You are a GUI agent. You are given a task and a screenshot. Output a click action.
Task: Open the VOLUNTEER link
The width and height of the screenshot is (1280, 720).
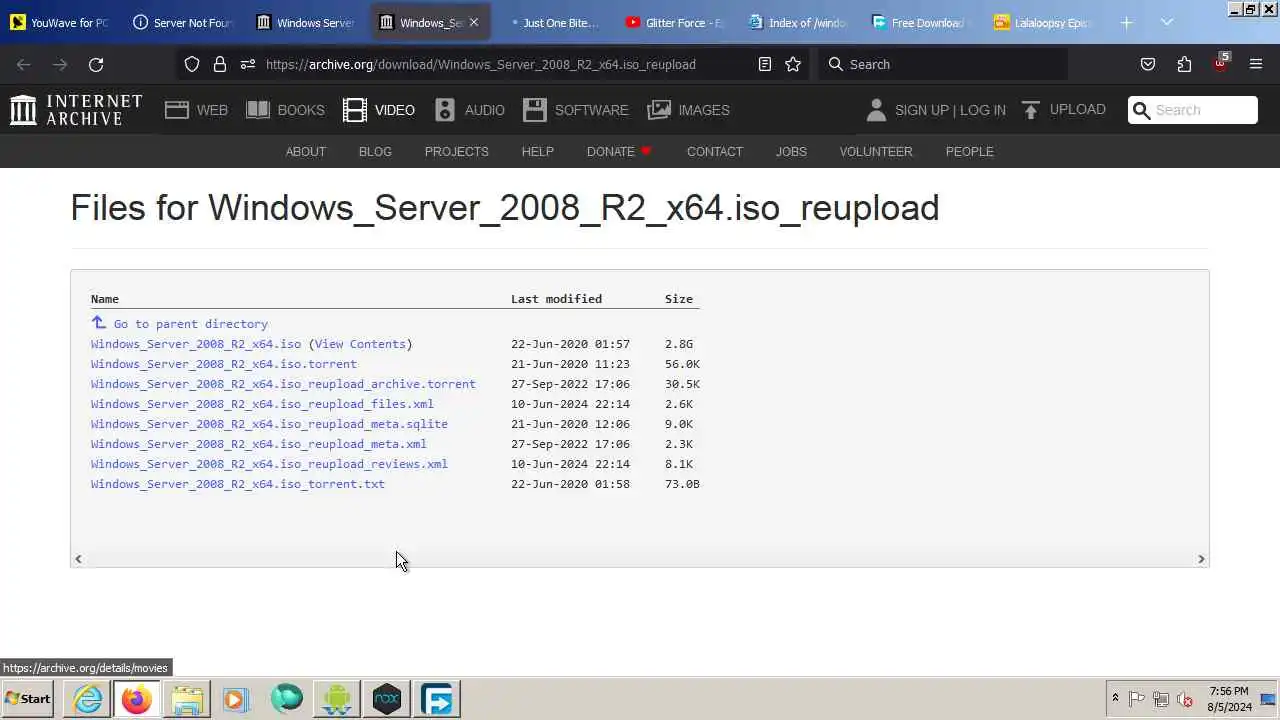[x=876, y=152]
